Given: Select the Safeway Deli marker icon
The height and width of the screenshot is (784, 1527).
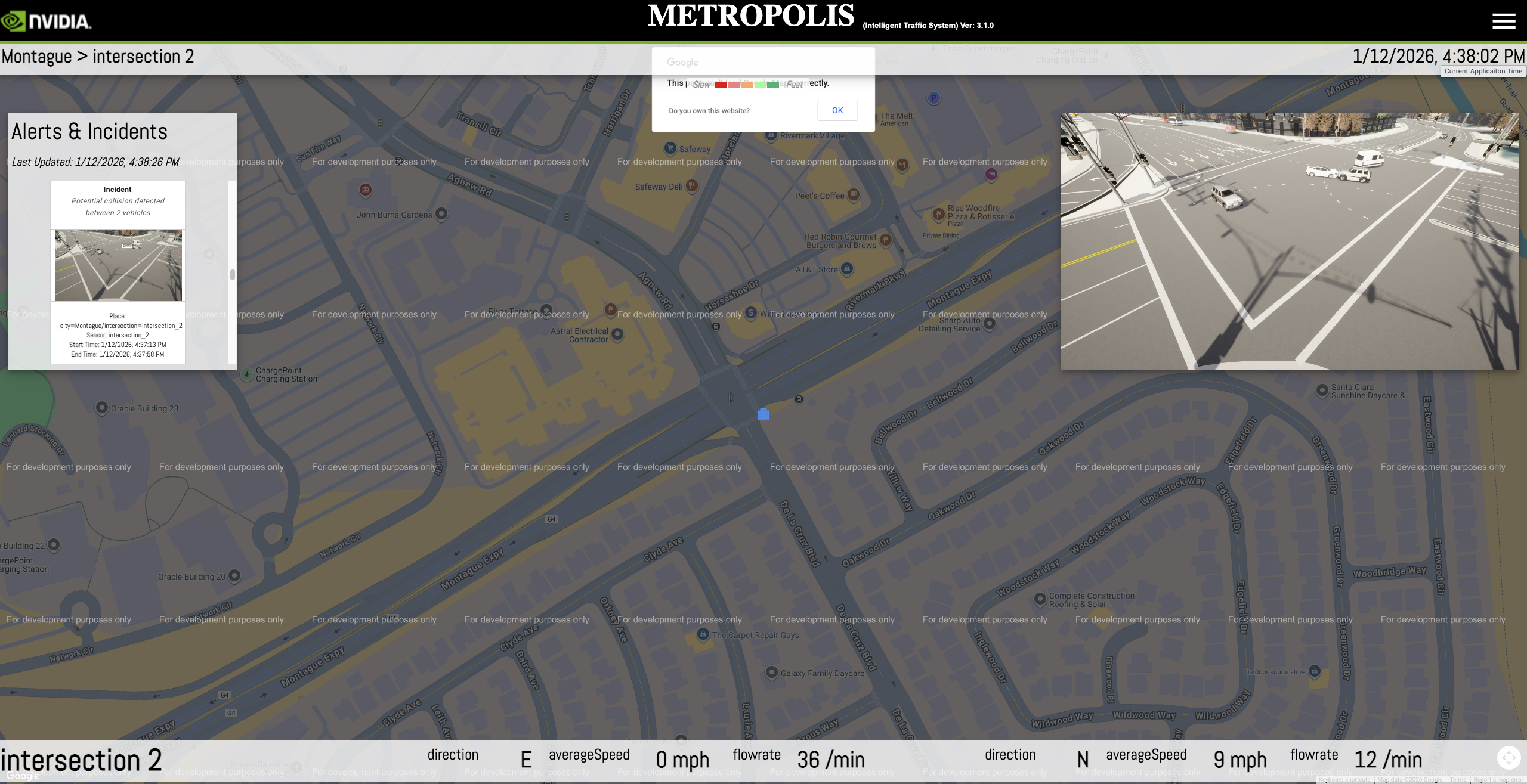Looking at the screenshot, I should [x=691, y=185].
